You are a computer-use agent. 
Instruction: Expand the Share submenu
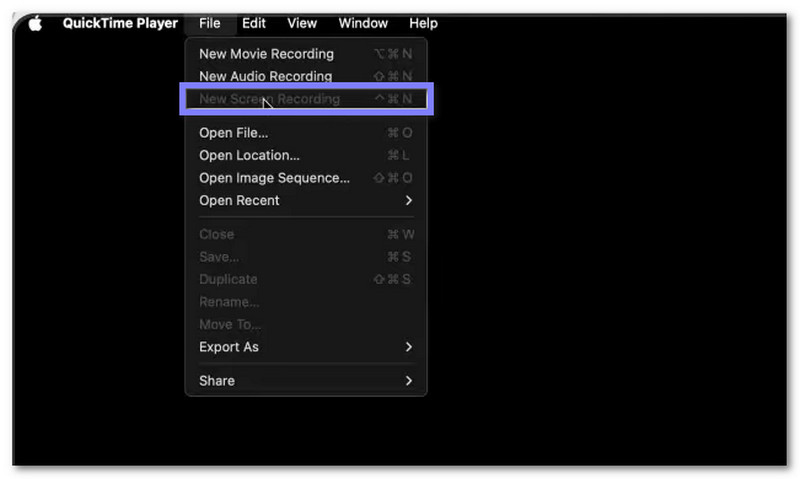(x=306, y=381)
